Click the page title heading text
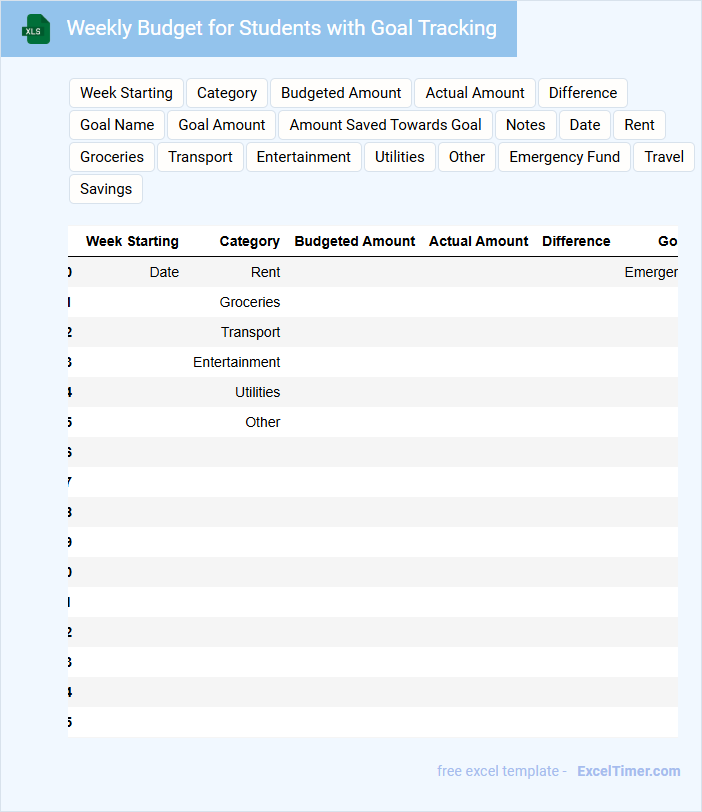Viewport: 702px width, 812px height. pos(282,28)
